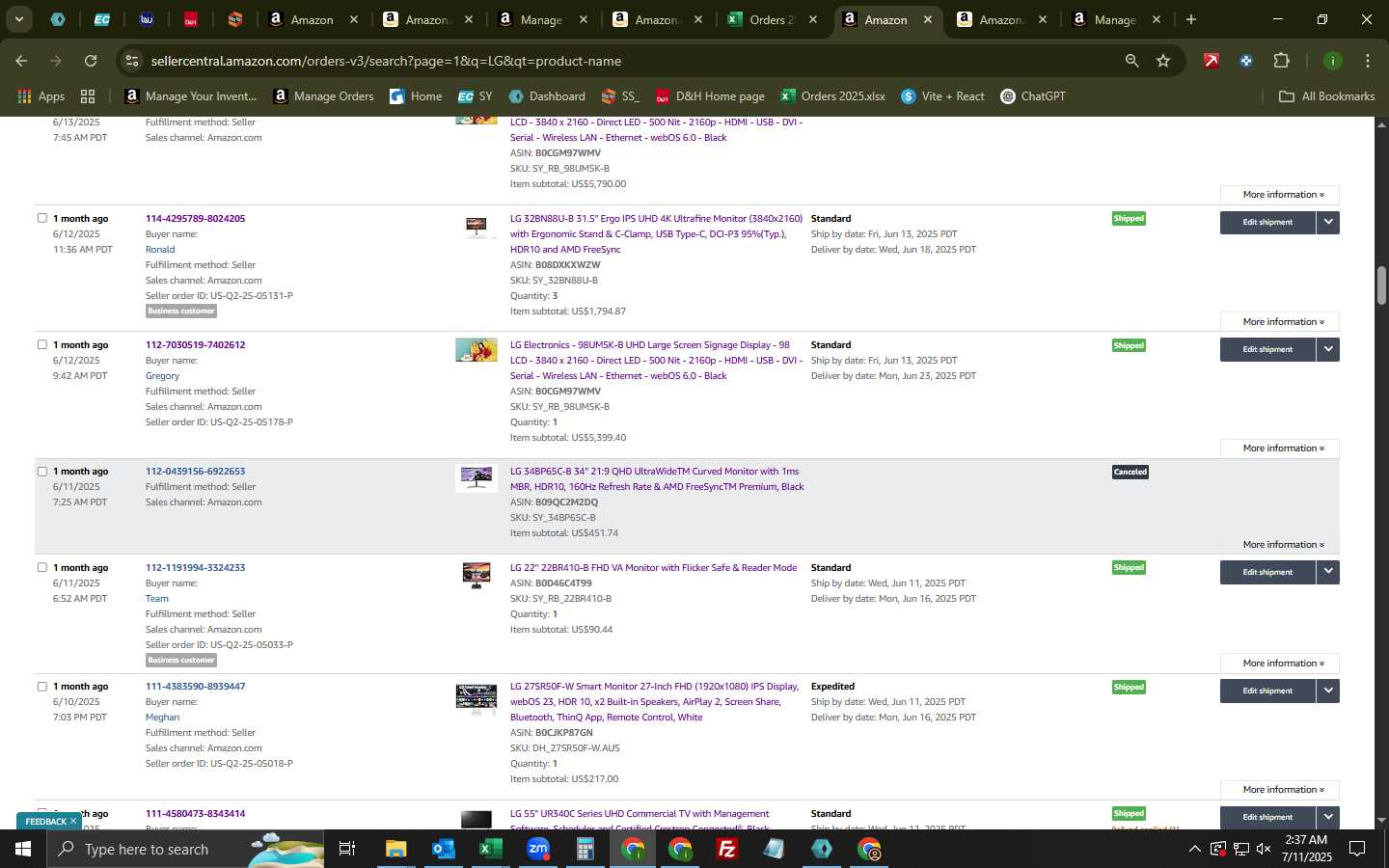Click the taskbar search box
Image resolution: width=1389 pixels, height=868 pixels.
click(183, 849)
